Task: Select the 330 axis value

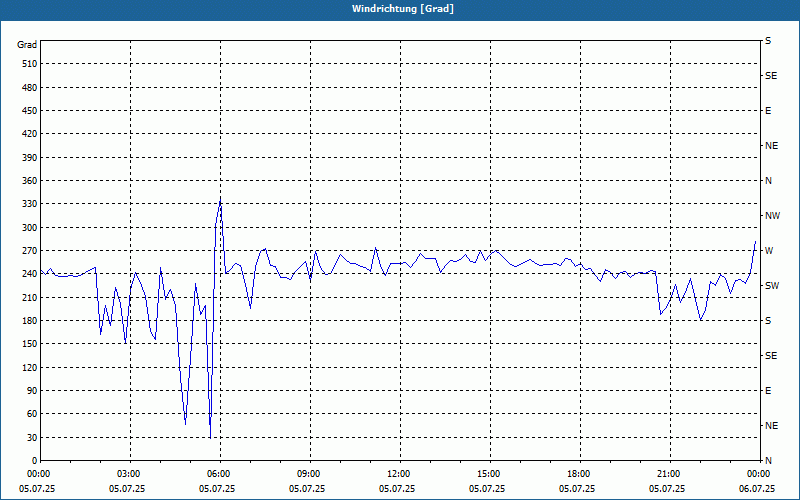Action: coord(30,204)
